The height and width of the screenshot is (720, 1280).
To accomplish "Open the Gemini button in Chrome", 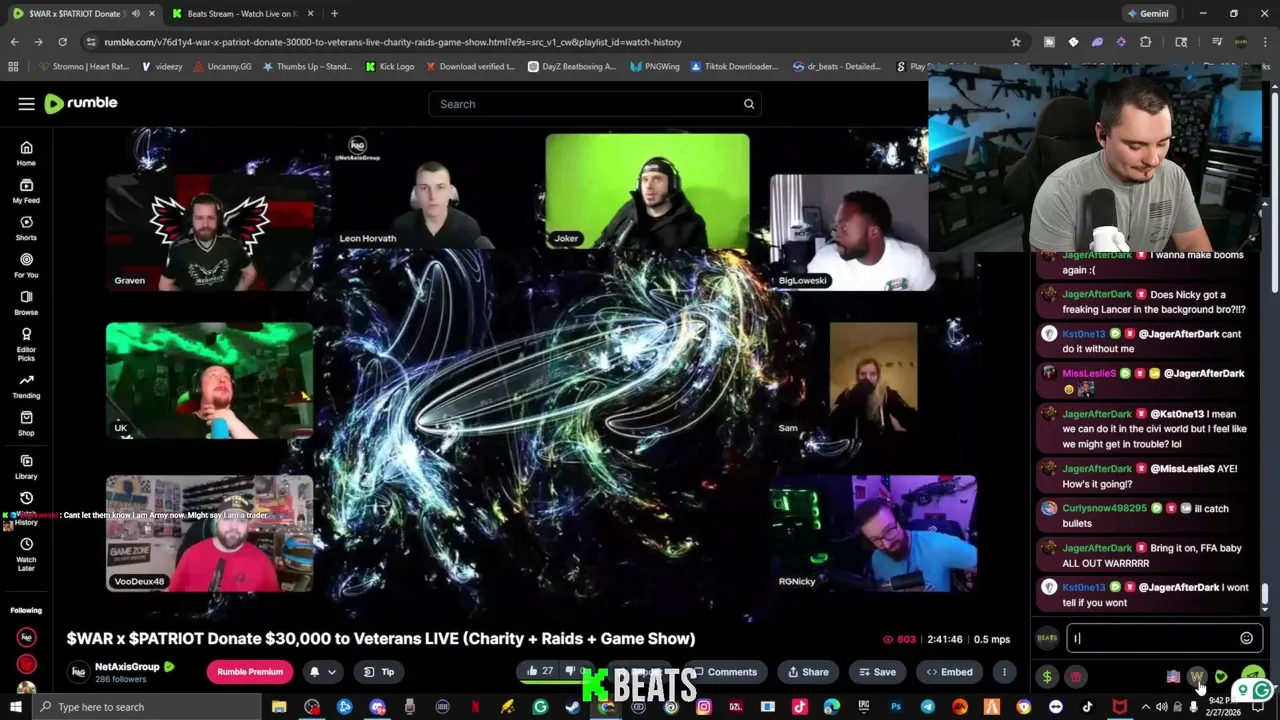I will pos(1147,14).
